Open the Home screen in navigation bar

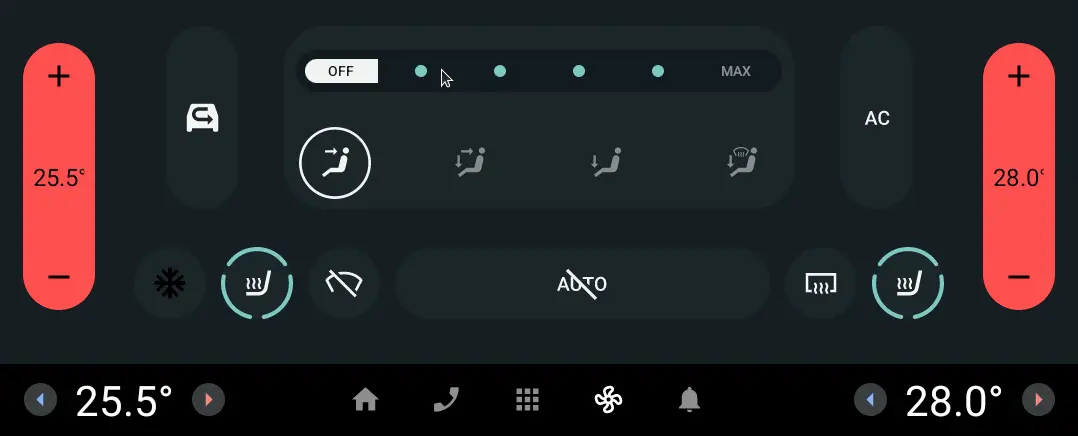[x=365, y=400]
